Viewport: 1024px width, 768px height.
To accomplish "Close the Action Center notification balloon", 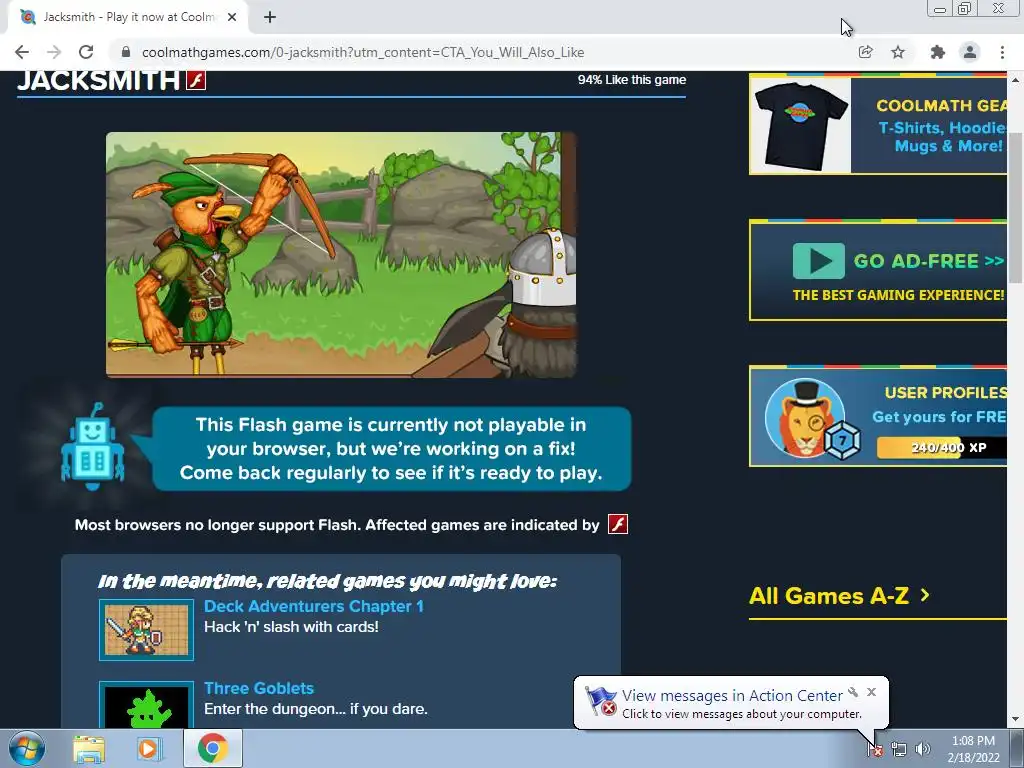I will coord(871,692).
